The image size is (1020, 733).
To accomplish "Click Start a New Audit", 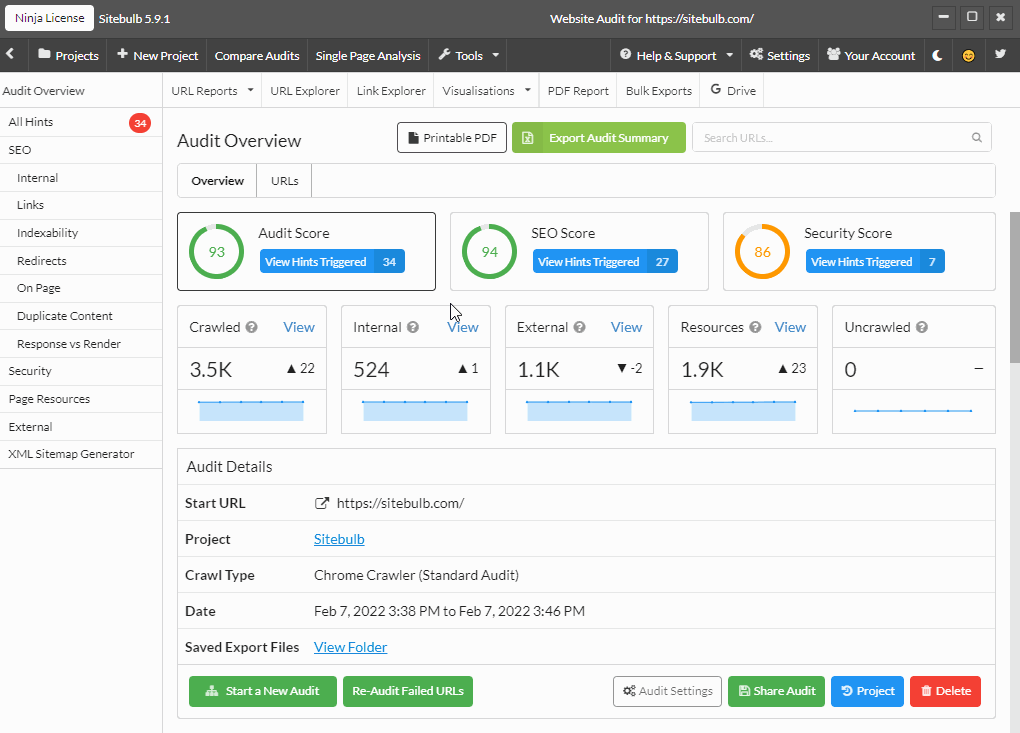I will pos(263,691).
